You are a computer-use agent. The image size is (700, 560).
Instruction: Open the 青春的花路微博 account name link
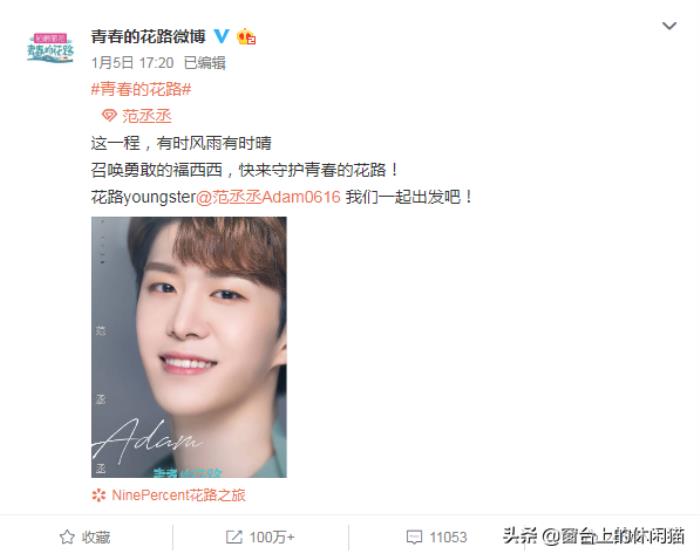point(148,36)
